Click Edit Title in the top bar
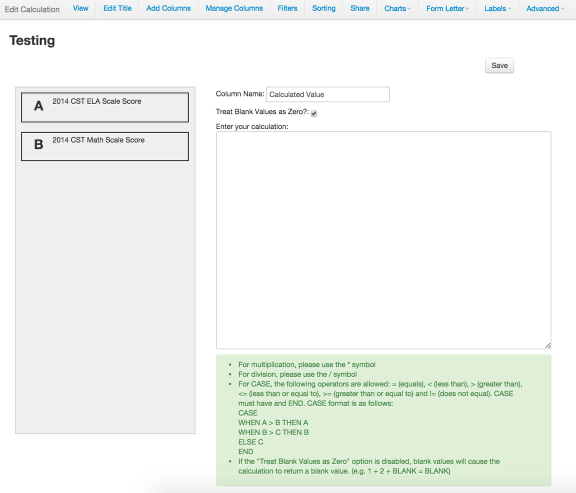 (x=117, y=8)
